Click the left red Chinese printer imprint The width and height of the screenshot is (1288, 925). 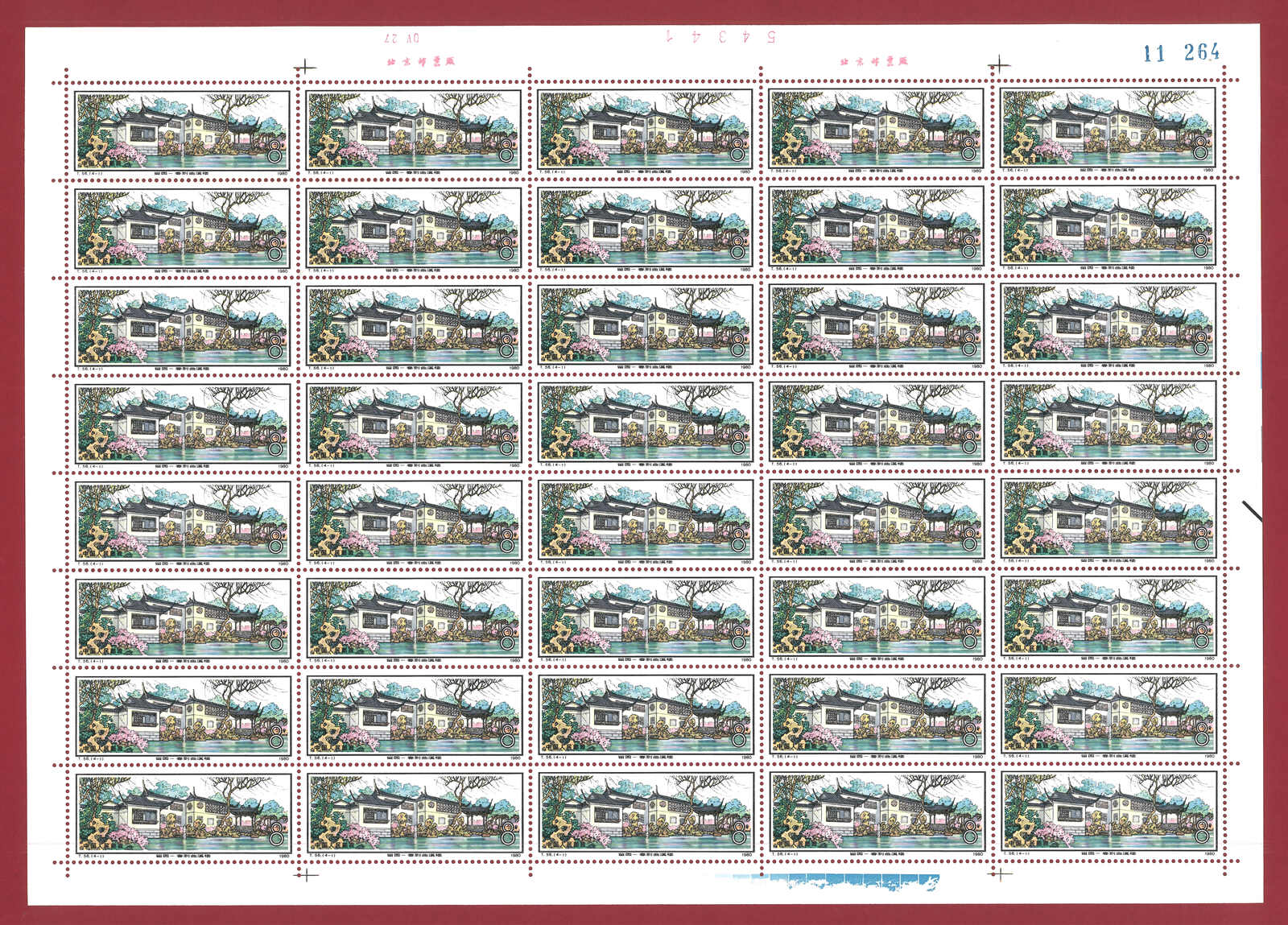(421, 60)
